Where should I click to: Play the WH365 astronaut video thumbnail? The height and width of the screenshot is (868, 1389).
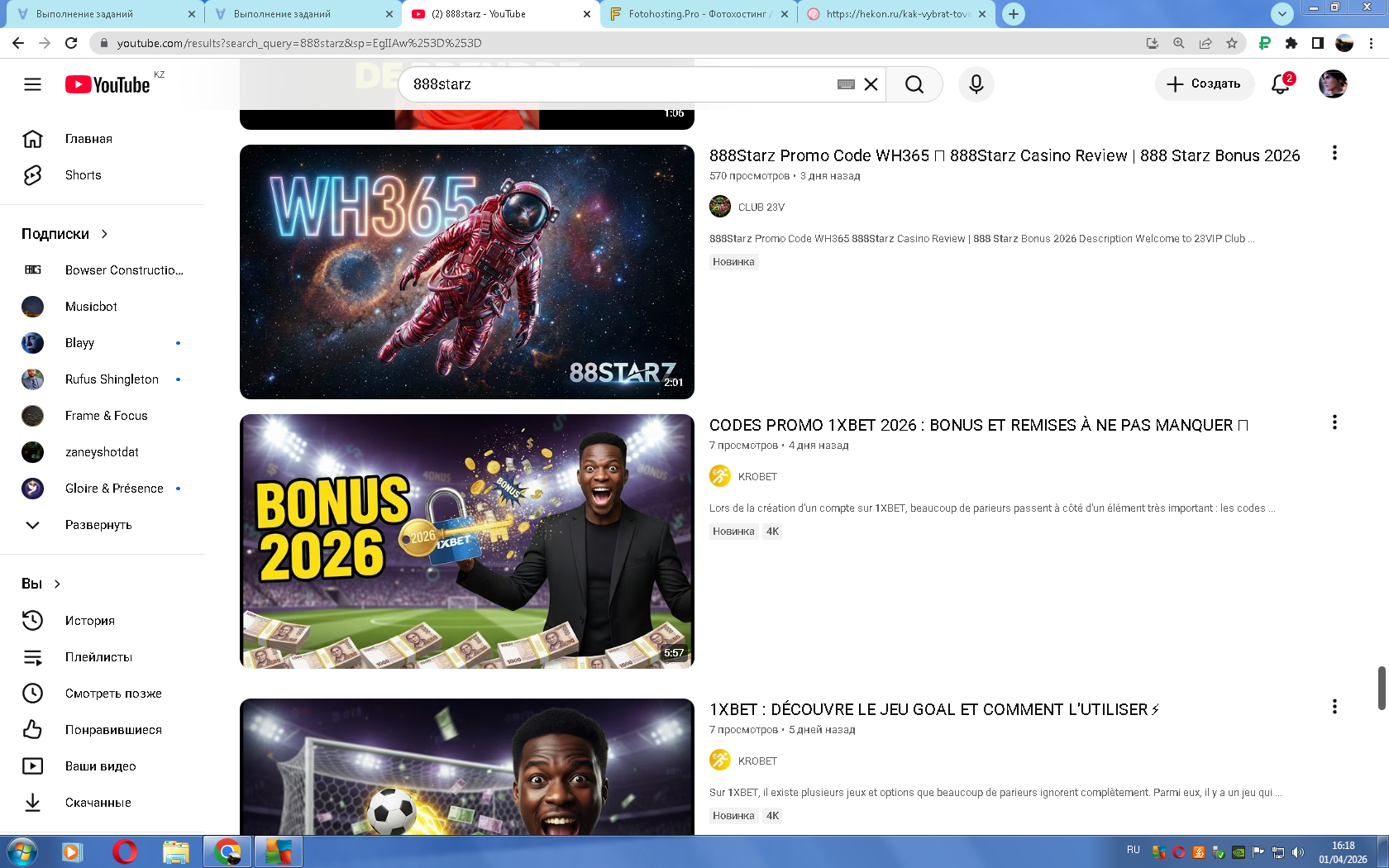466,272
